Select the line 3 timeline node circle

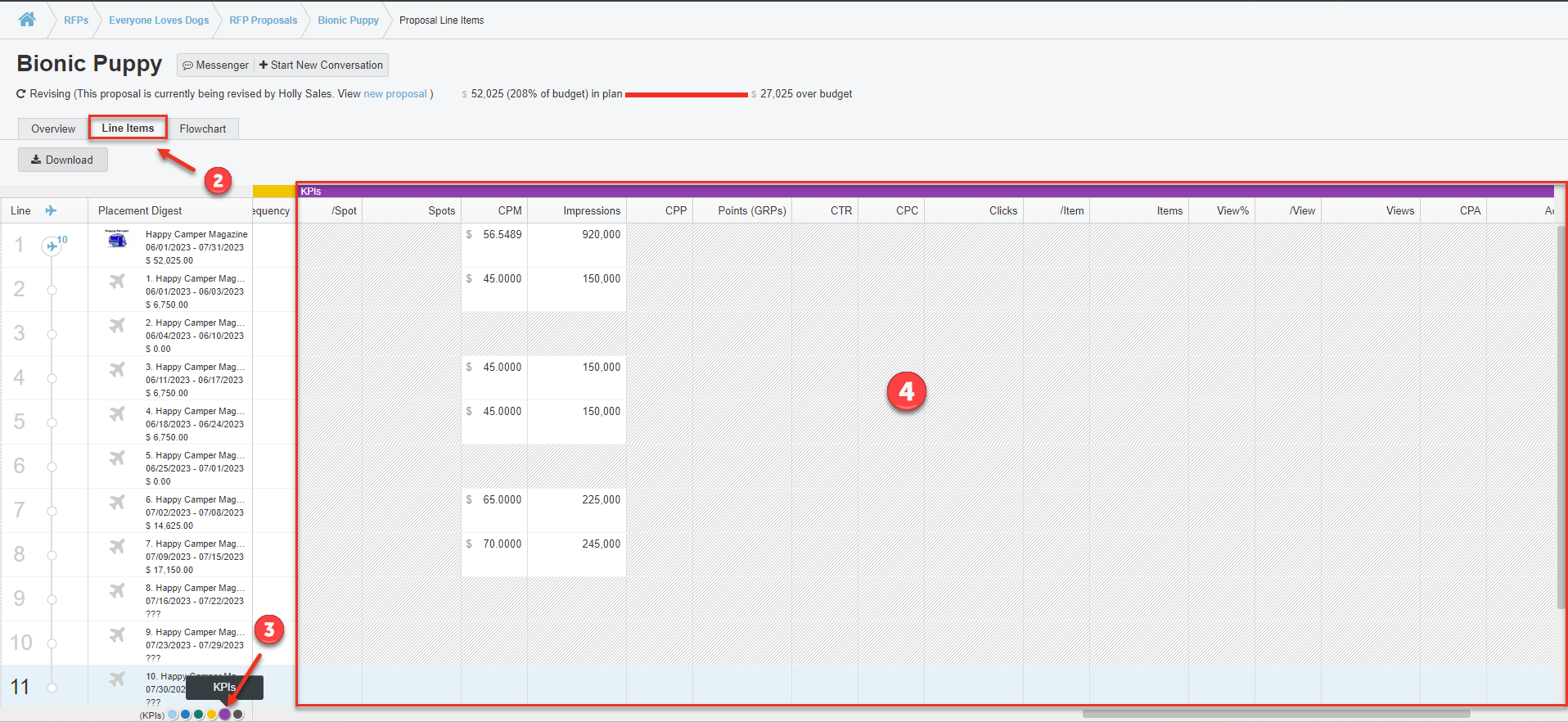pyautogui.click(x=52, y=334)
